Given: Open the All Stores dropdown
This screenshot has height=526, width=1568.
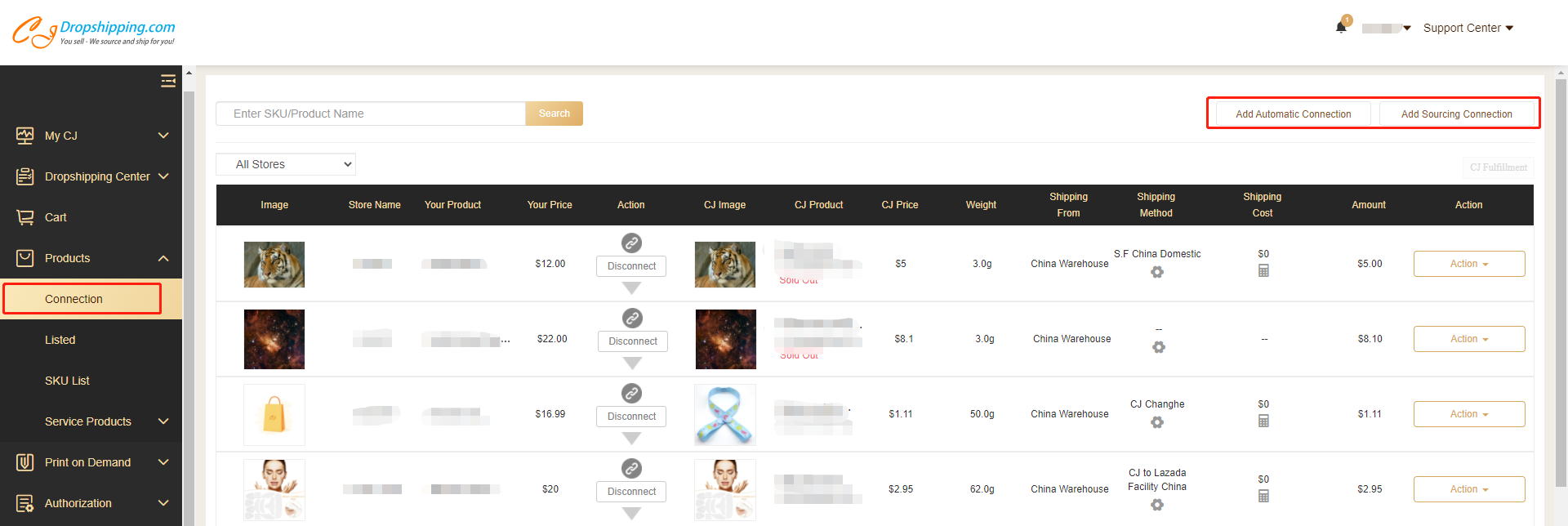Looking at the screenshot, I should (x=286, y=164).
